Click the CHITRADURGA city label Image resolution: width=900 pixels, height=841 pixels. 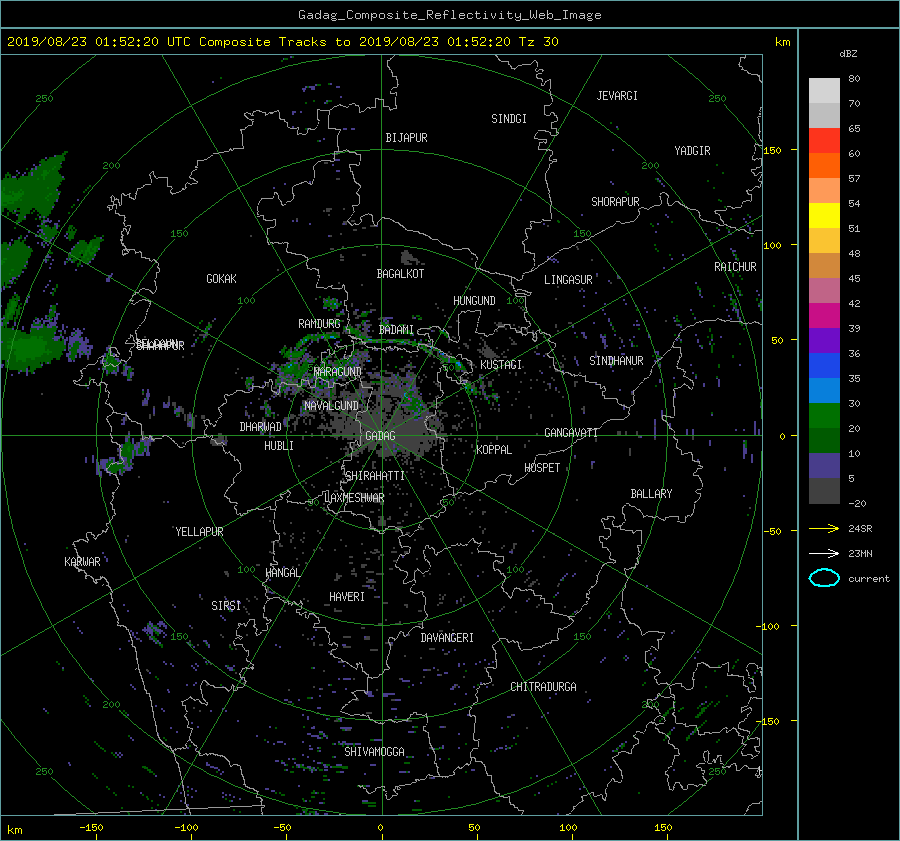[543, 687]
